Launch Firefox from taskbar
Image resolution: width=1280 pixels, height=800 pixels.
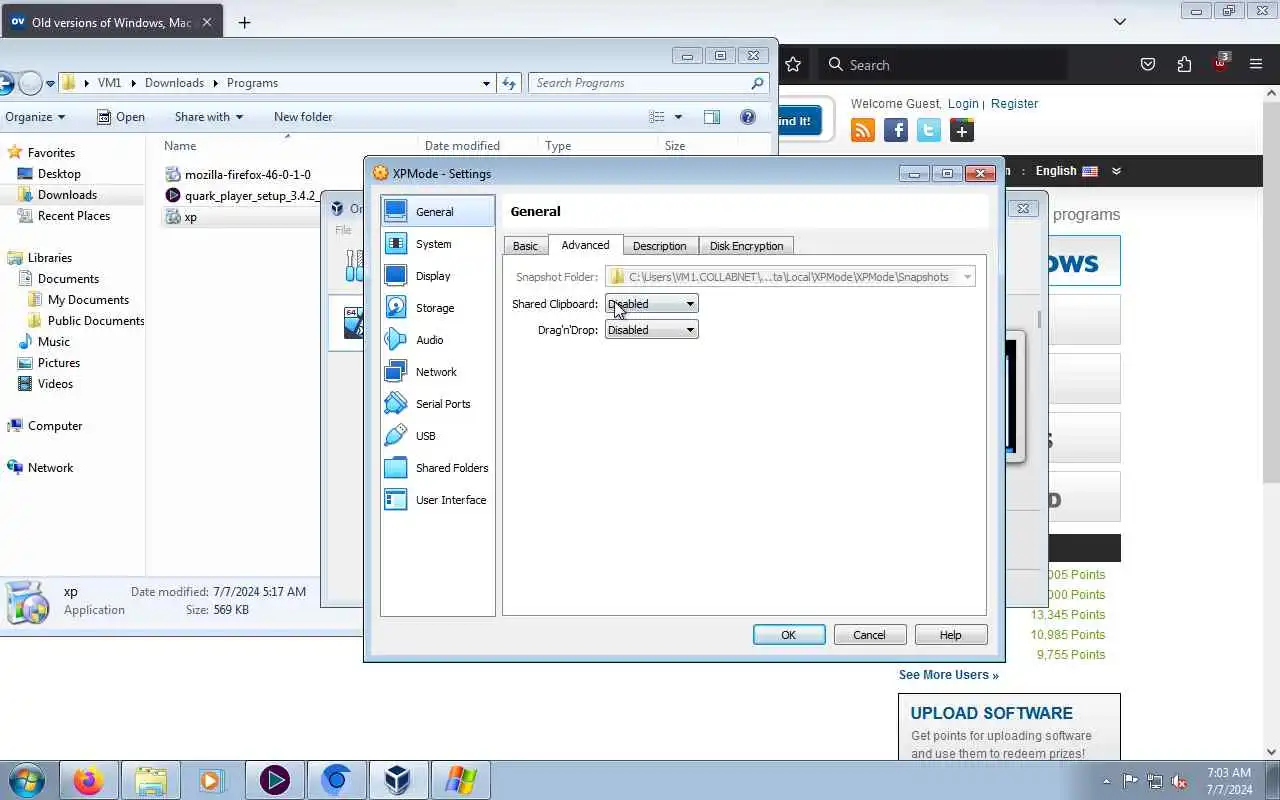[x=88, y=780]
